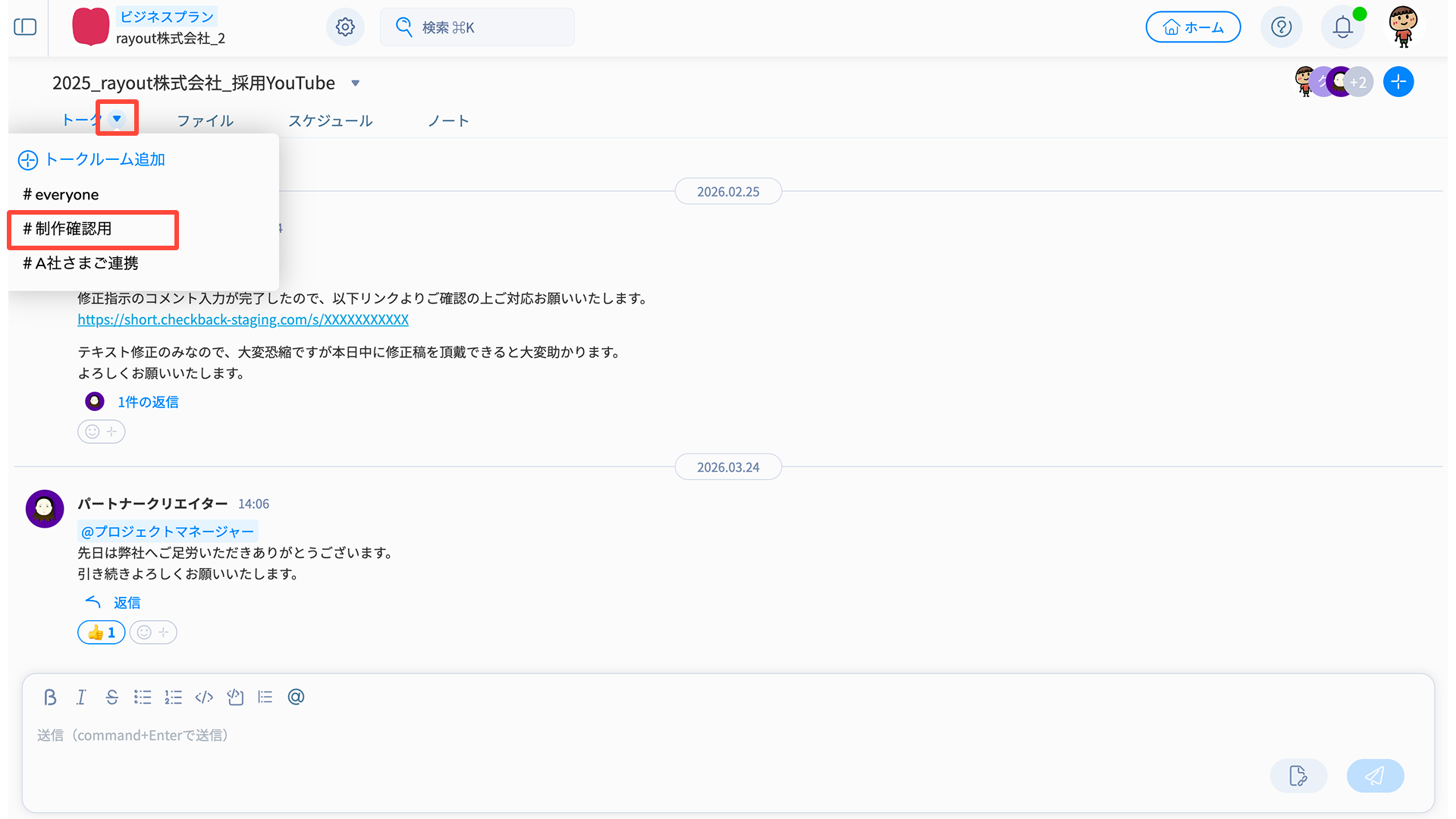
Task: Toggle the left sidebar panel icon
Action: pos(25,27)
